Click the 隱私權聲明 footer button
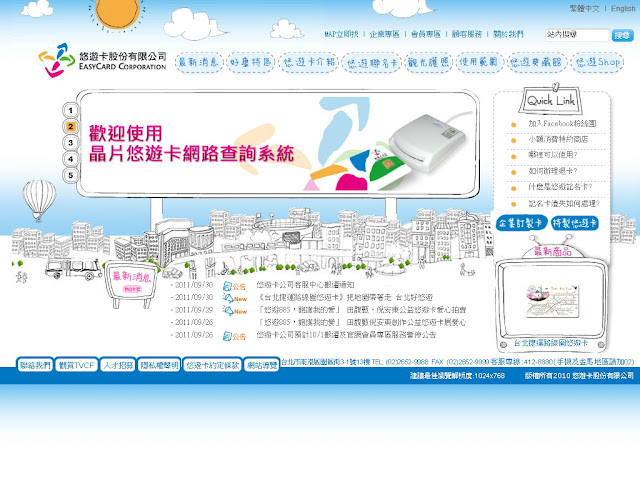 coord(159,365)
